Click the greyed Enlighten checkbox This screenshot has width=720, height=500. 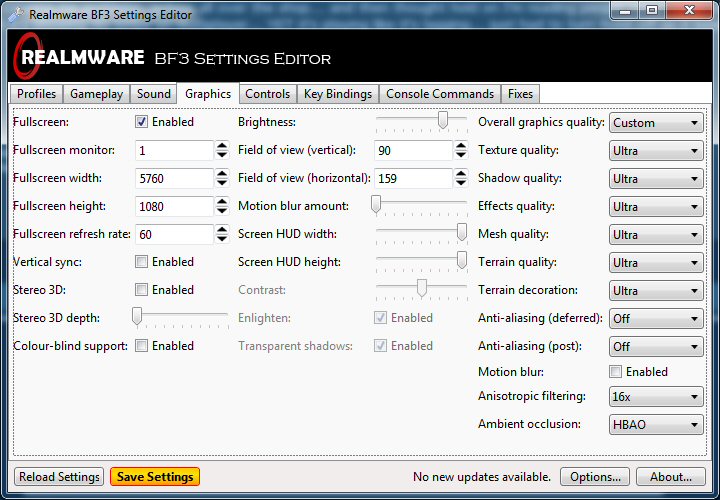click(380, 318)
